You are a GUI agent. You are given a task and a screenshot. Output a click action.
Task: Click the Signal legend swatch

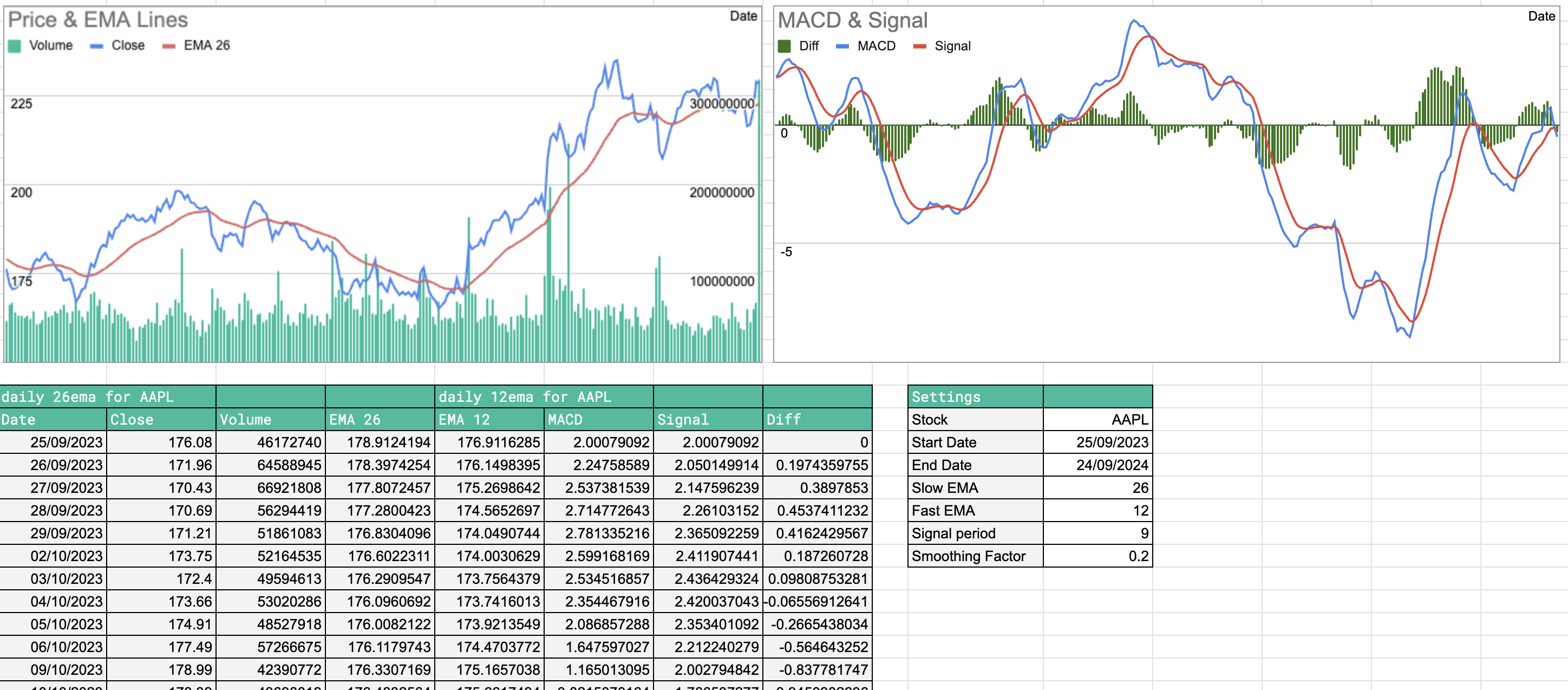[919, 46]
